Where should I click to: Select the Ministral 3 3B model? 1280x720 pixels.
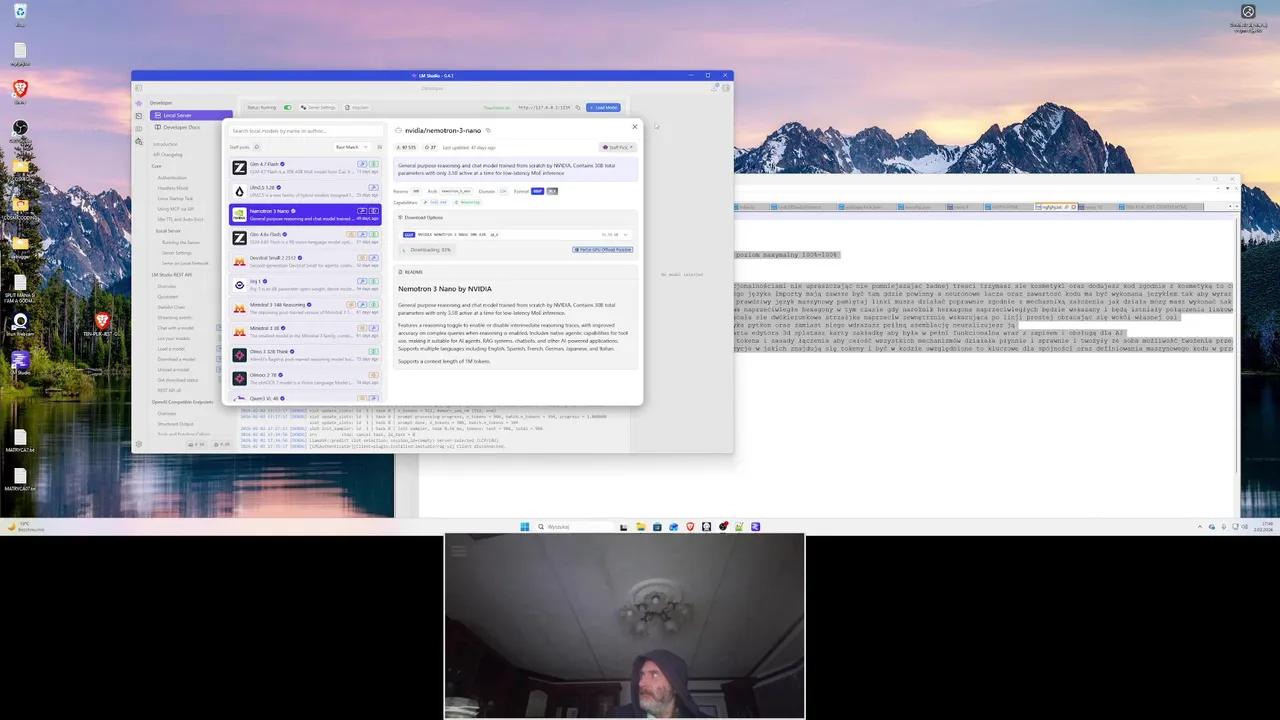(305, 331)
